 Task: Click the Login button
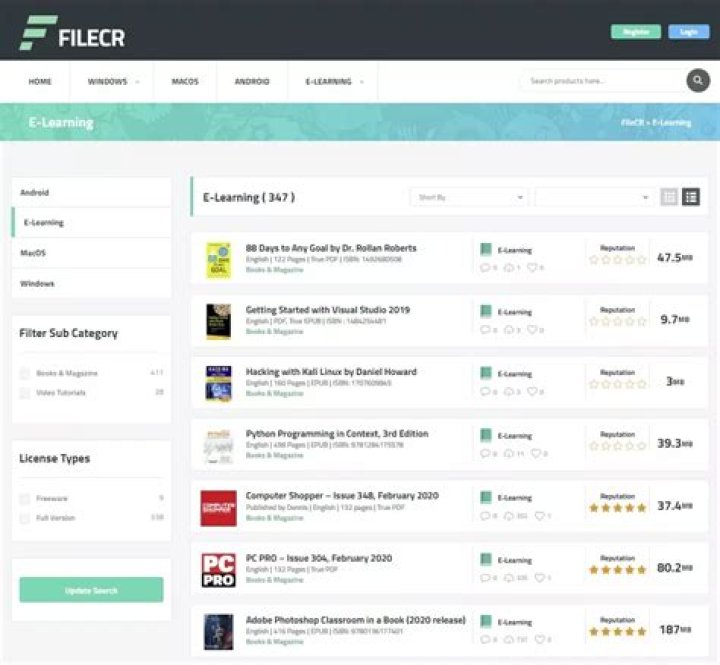(x=689, y=32)
